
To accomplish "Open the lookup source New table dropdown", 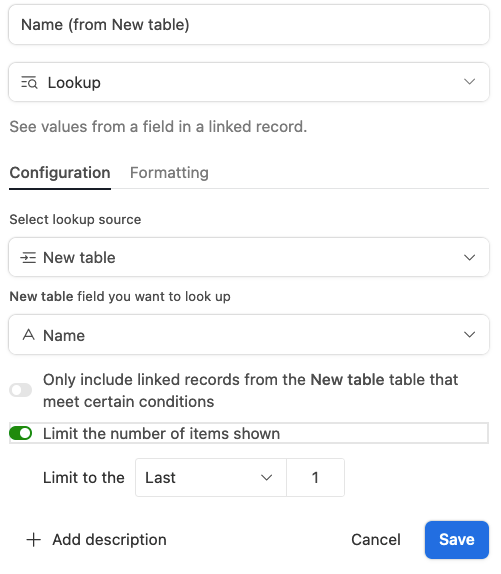I will pyautogui.click(x=249, y=257).
